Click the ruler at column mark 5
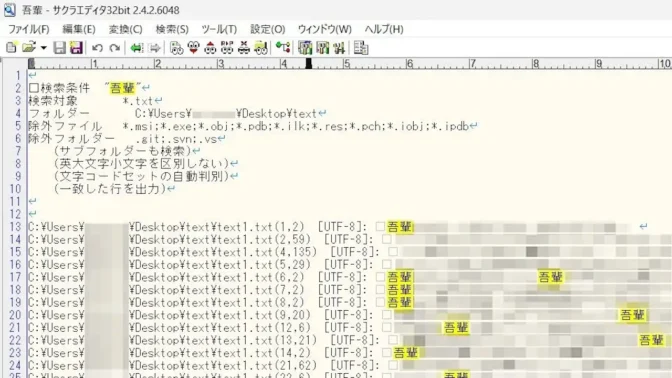Screen dimensions: 672x378 click(346, 64)
